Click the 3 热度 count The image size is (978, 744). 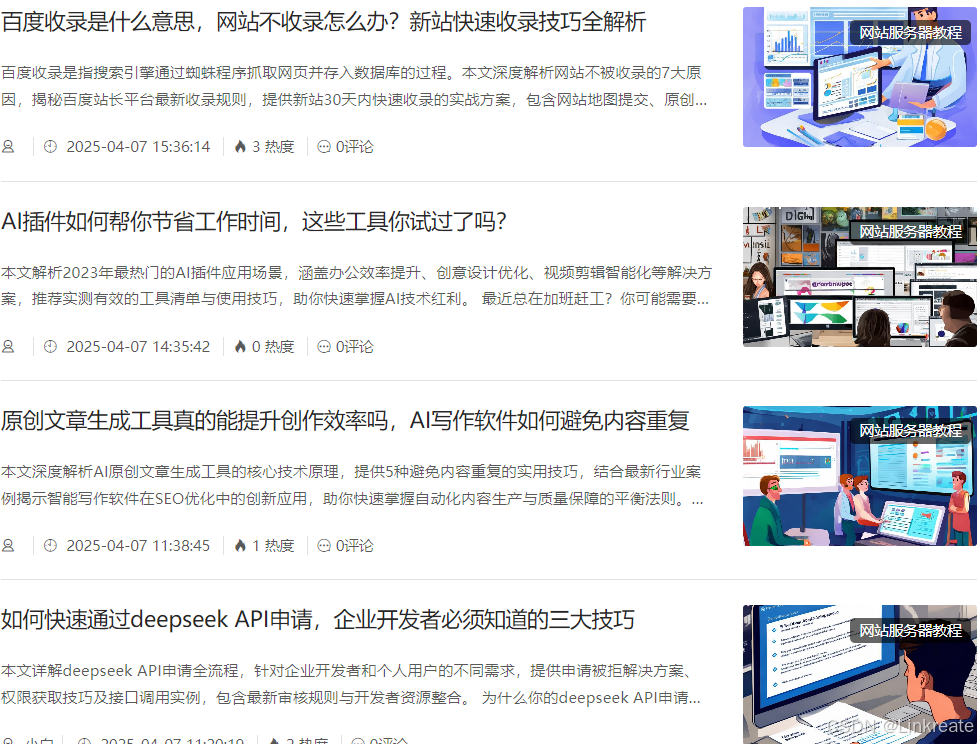click(273, 147)
